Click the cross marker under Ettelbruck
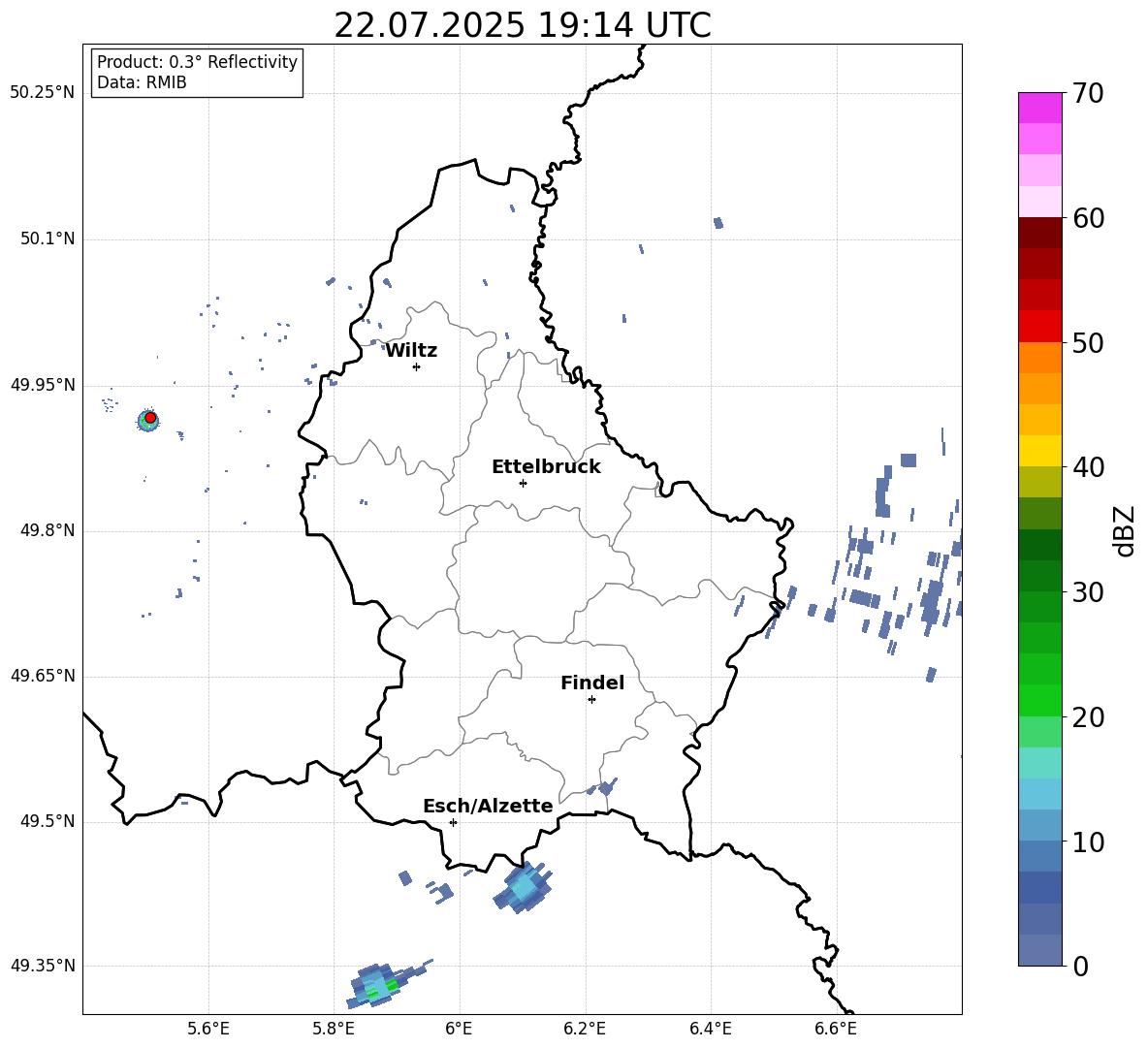This screenshot has height=1048, width=1148. (523, 483)
